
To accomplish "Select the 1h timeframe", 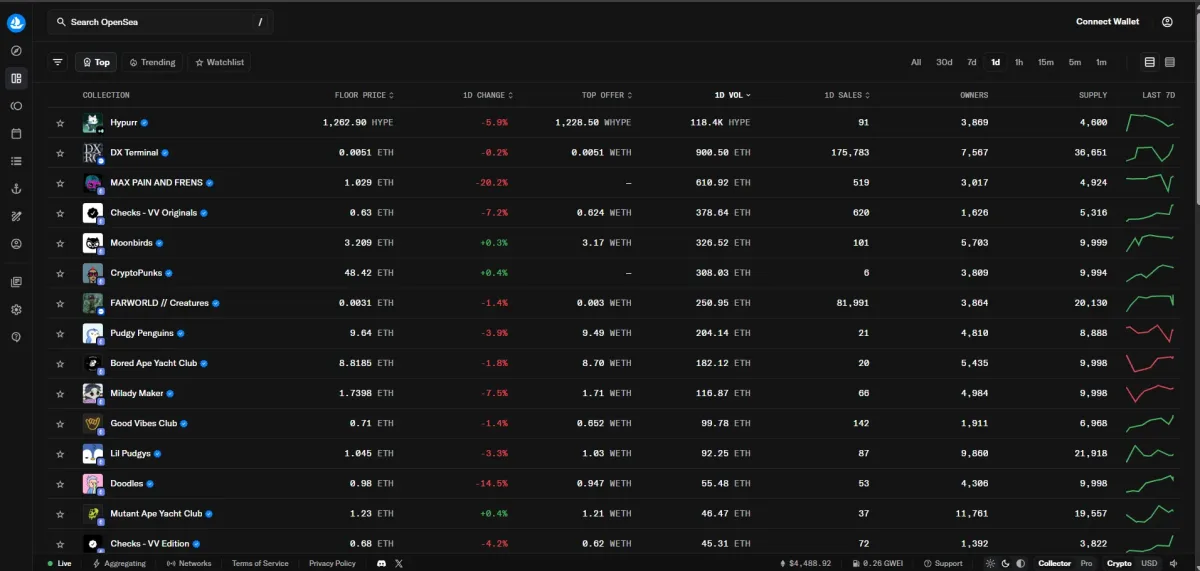I will [1019, 62].
